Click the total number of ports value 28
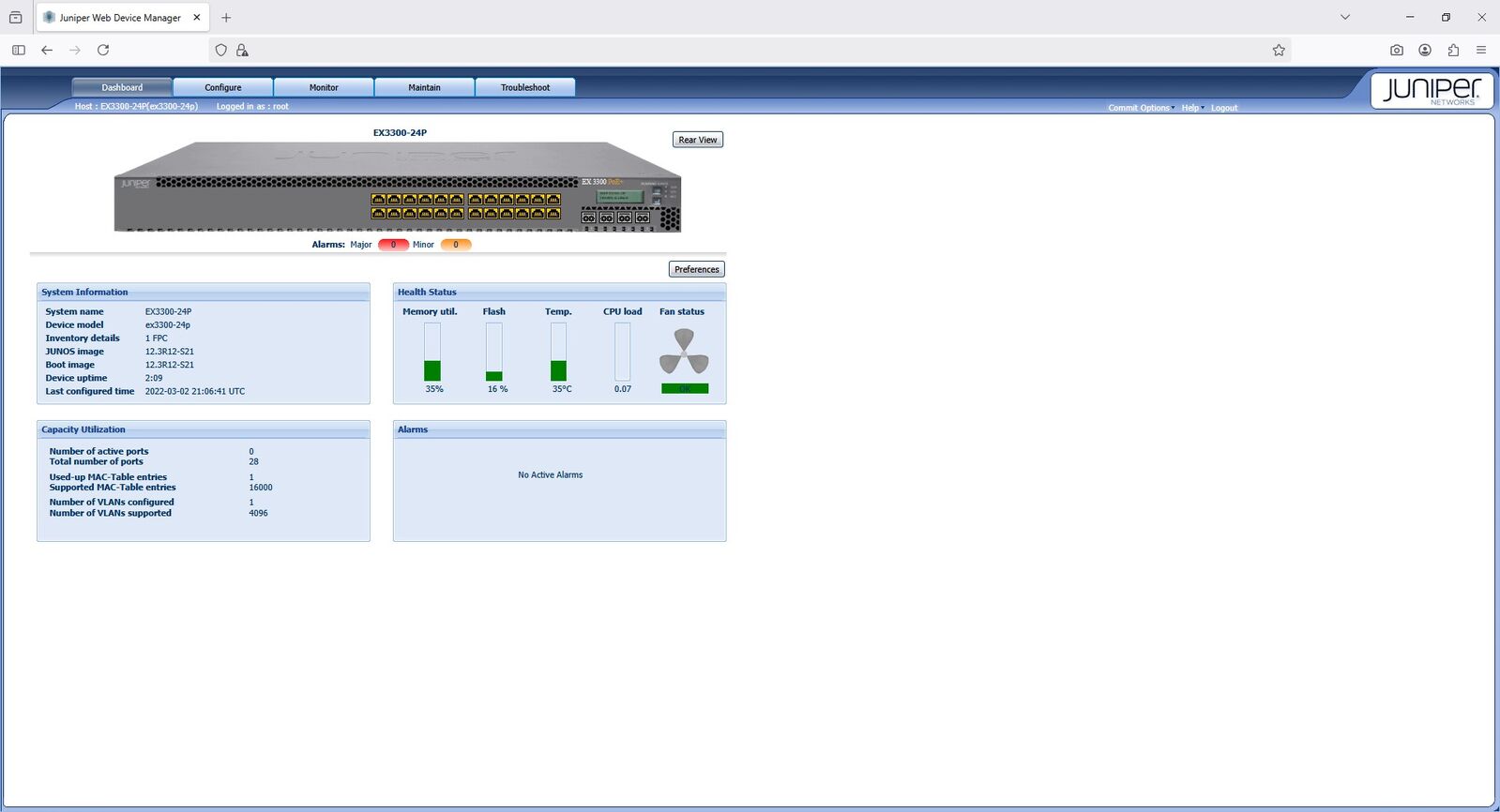1500x812 pixels. click(253, 462)
